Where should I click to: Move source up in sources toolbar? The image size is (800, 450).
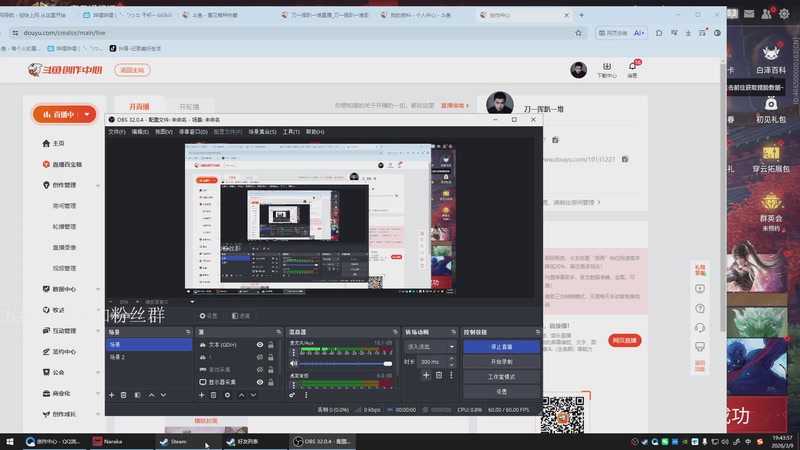(241, 395)
